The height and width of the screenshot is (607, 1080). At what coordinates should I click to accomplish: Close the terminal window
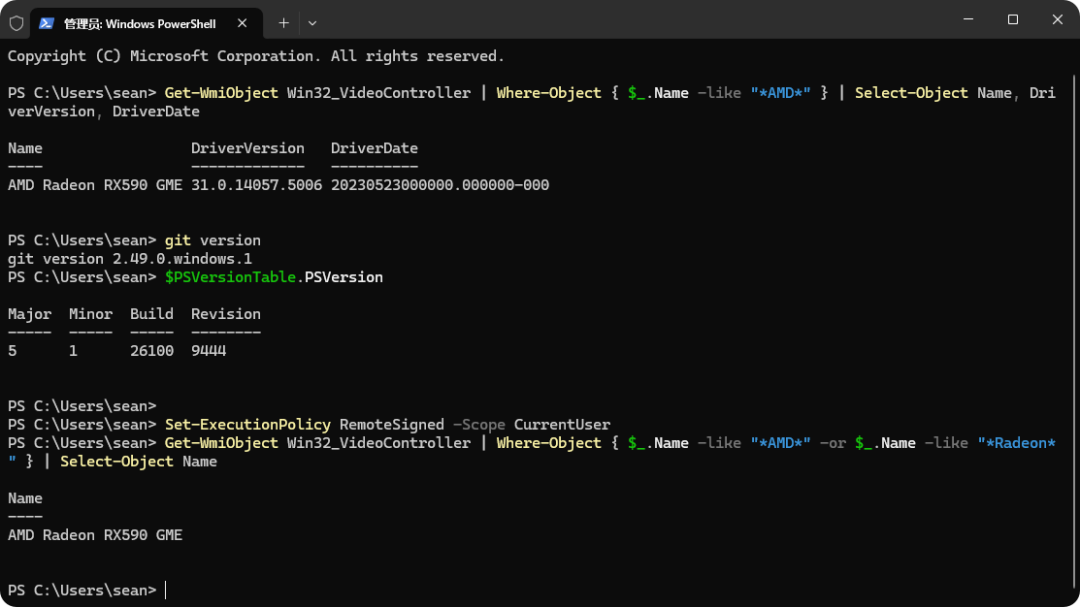[1057, 19]
